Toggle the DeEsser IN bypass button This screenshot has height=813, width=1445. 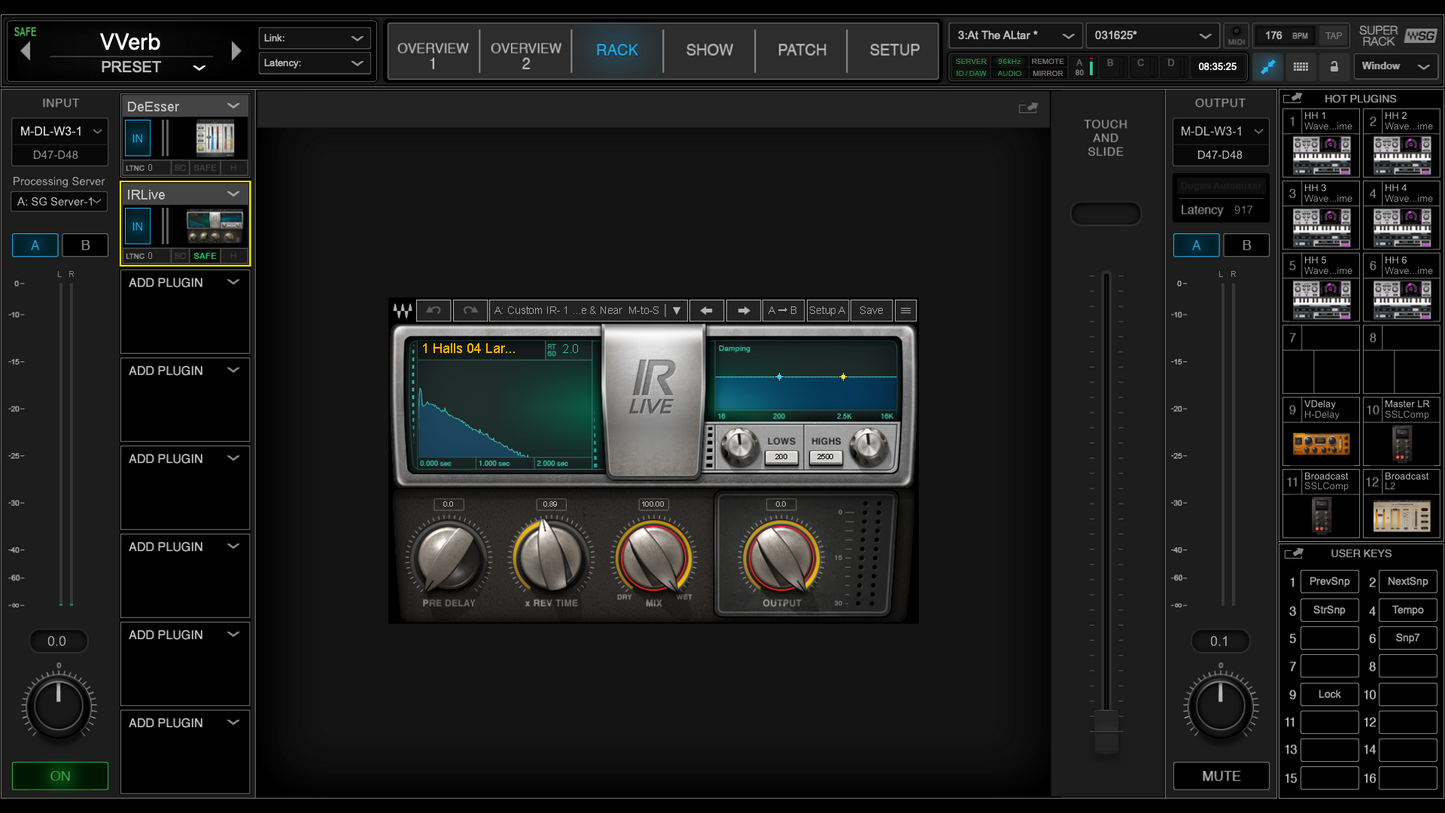138,138
